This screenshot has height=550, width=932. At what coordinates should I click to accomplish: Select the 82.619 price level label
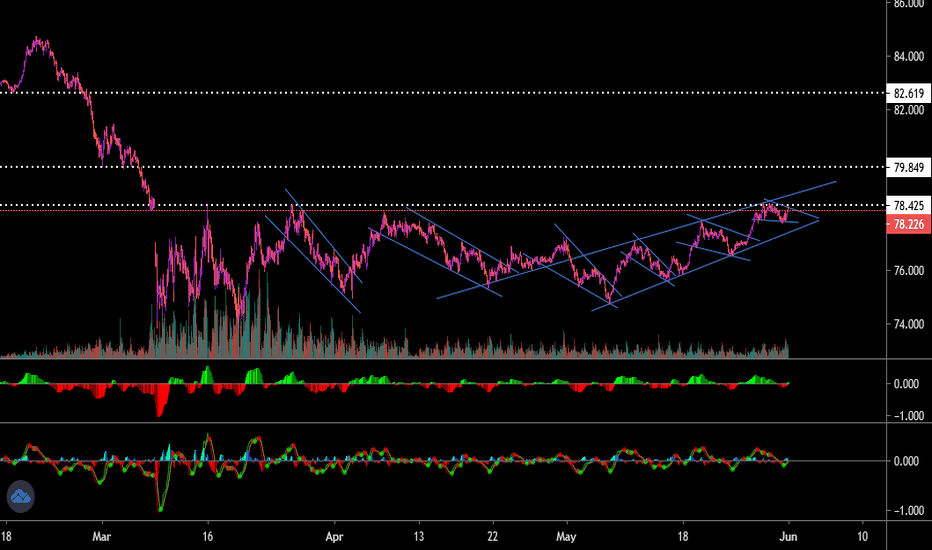pyautogui.click(x=908, y=93)
